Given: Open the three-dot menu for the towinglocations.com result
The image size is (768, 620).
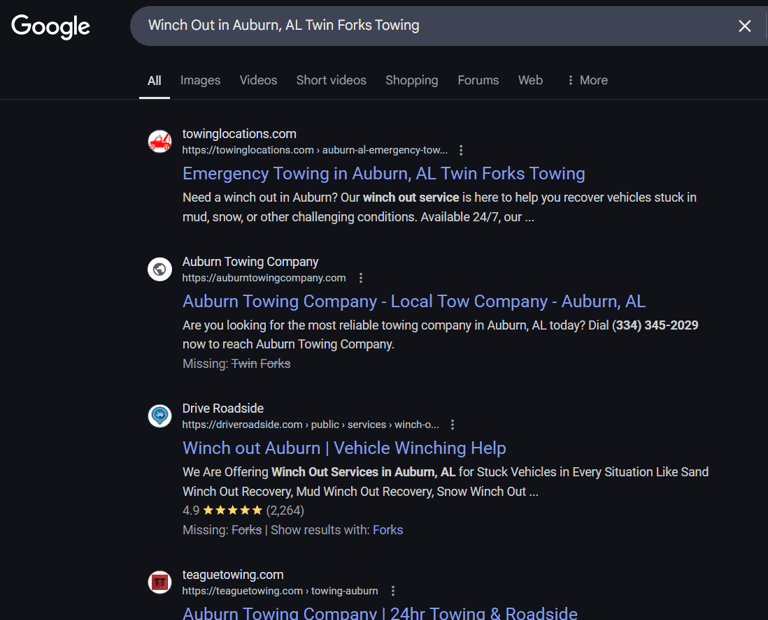Looking at the screenshot, I should [x=461, y=150].
